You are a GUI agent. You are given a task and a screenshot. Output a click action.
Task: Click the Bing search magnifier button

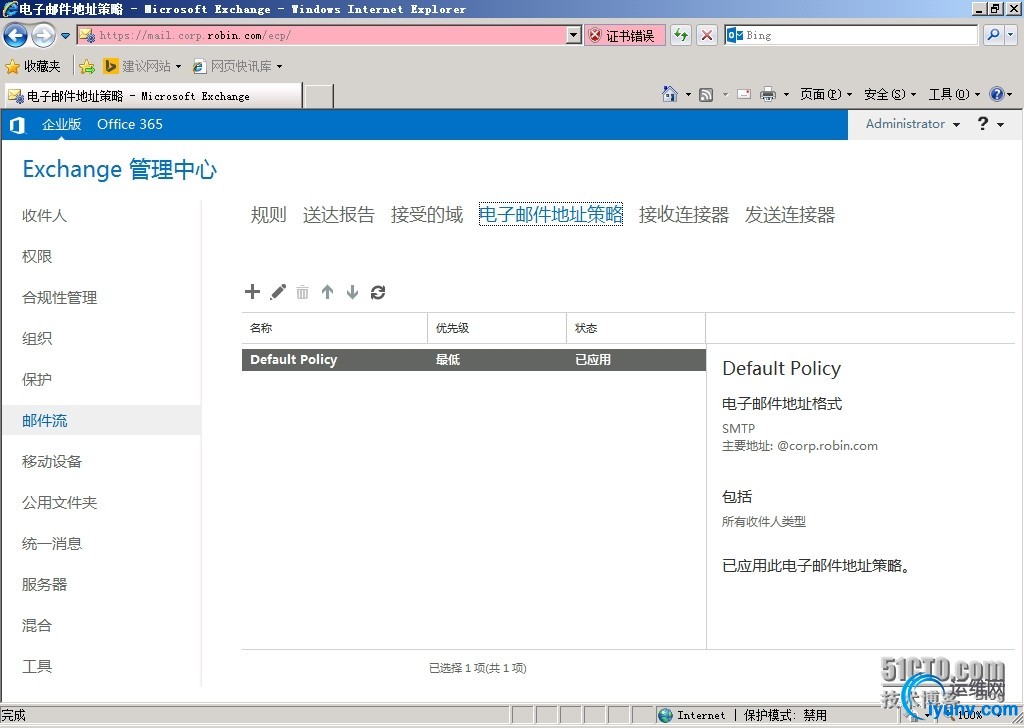point(993,35)
